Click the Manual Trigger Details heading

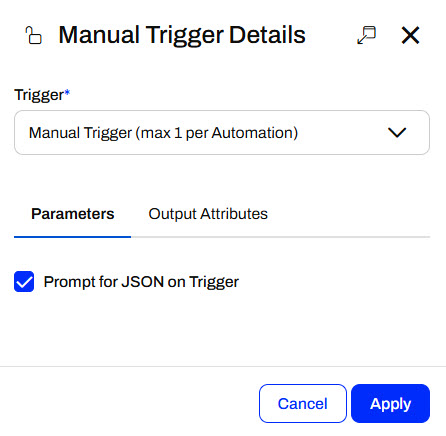[182, 35]
